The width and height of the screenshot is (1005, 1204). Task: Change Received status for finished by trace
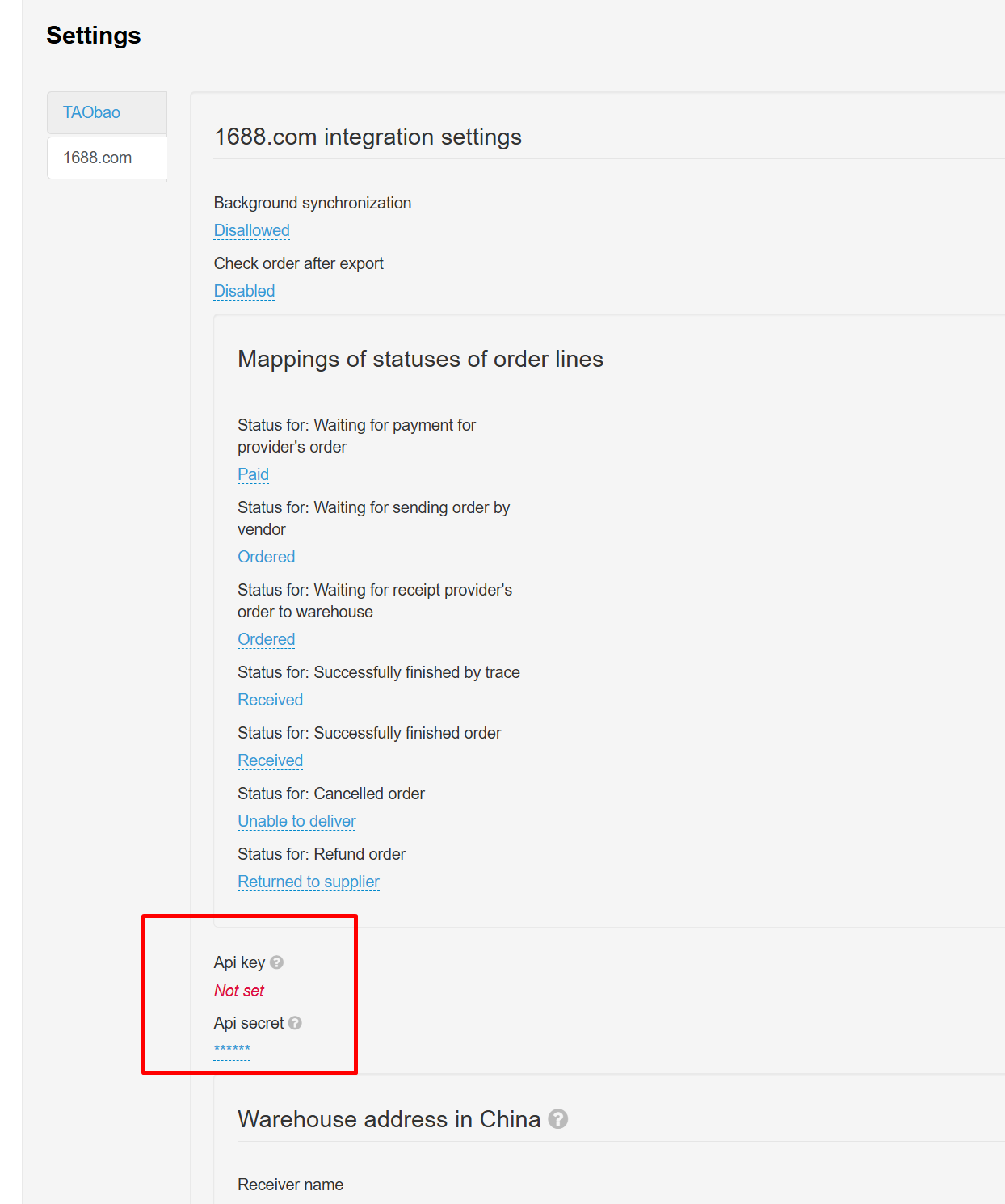point(270,700)
